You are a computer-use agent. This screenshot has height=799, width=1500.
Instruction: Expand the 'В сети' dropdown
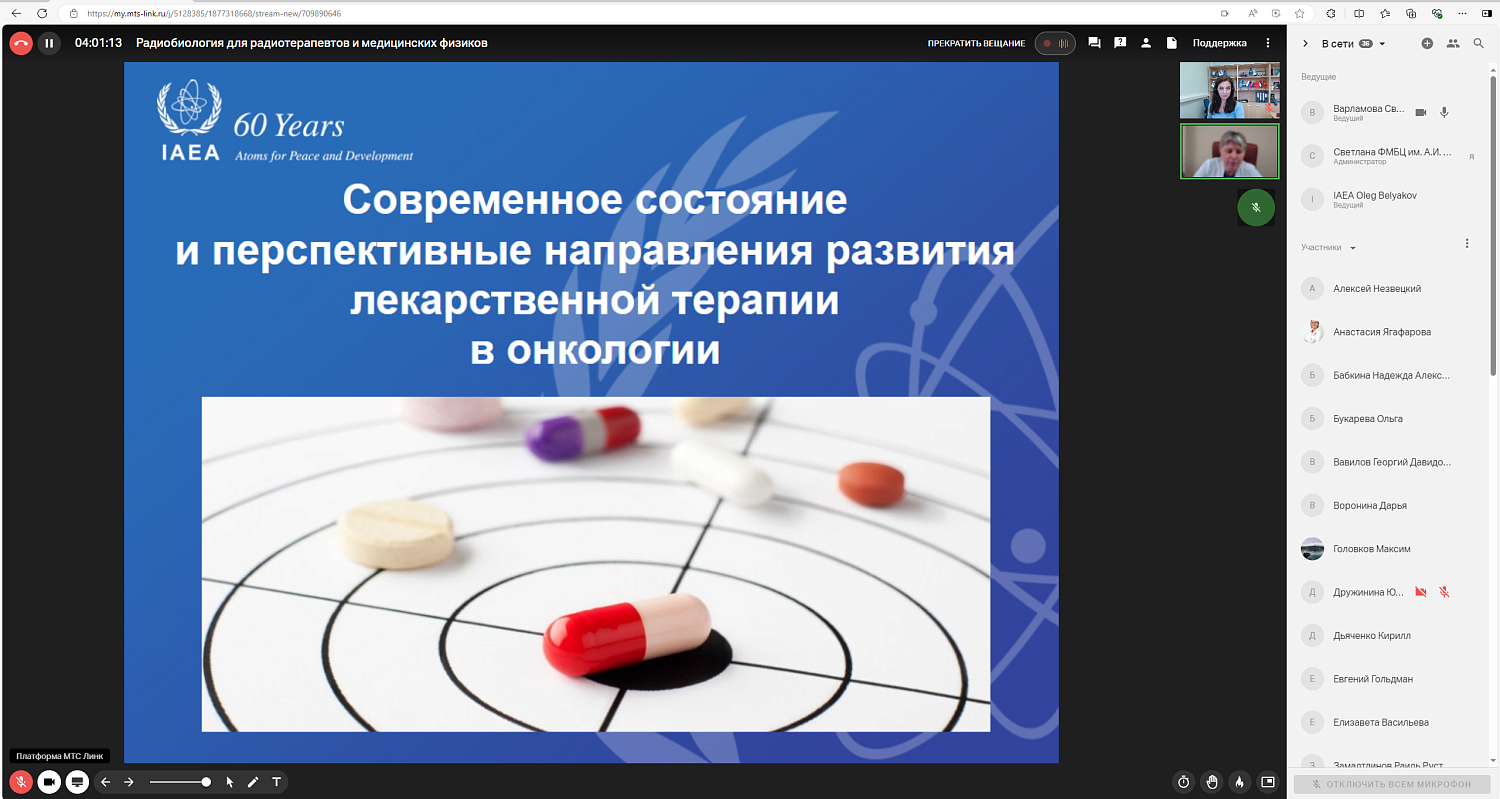pos(1382,44)
